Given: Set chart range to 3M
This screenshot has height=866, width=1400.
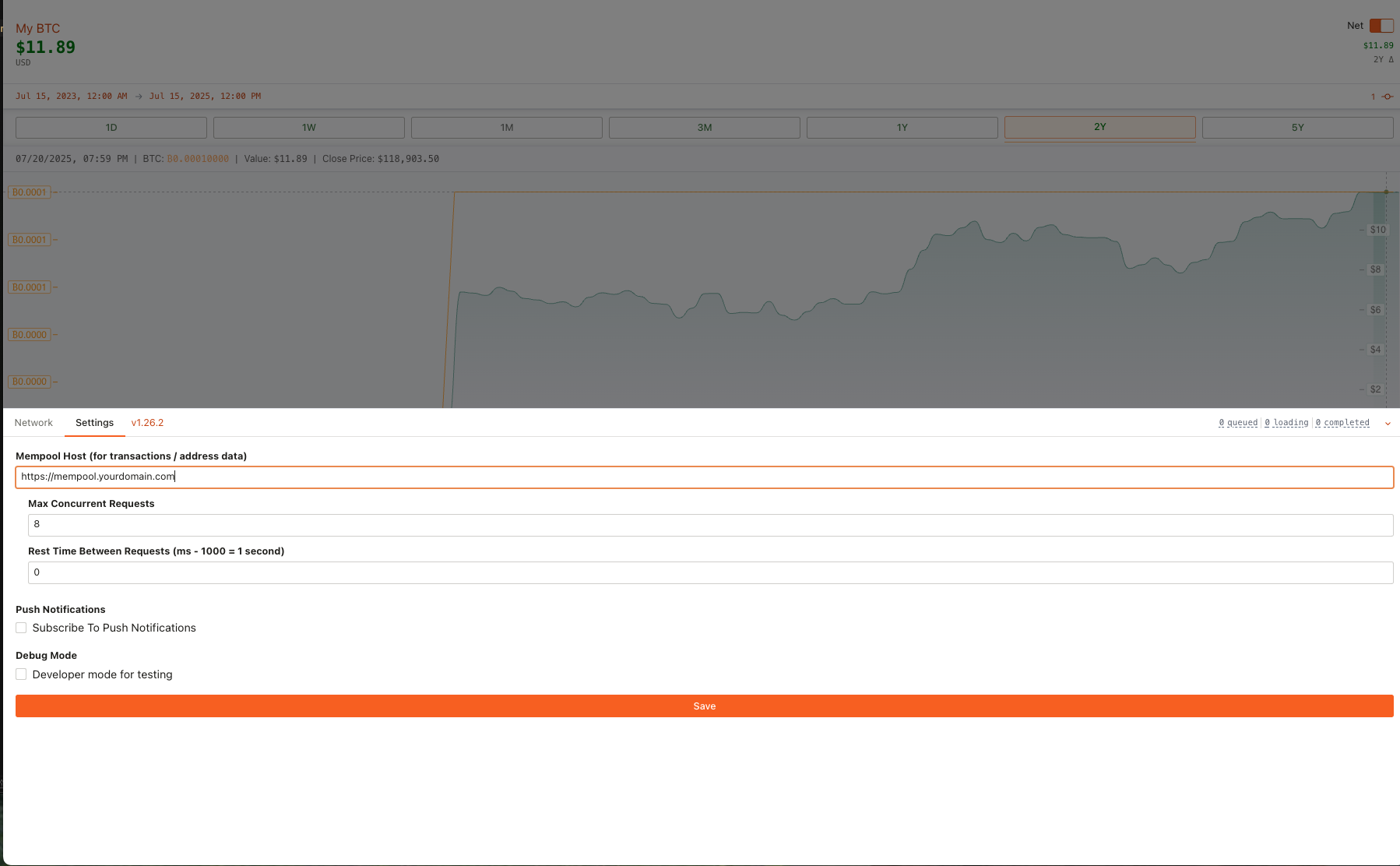Looking at the screenshot, I should coord(705,128).
